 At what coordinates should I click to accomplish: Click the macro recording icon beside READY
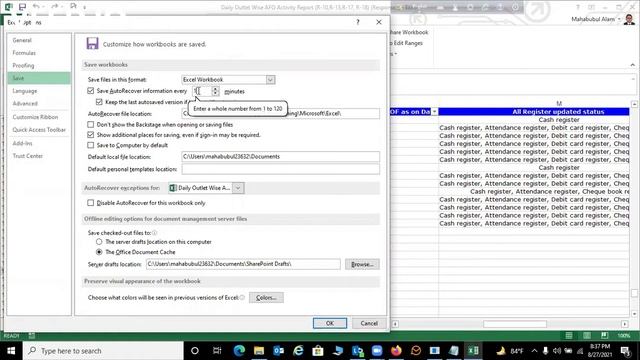point(31,336)
